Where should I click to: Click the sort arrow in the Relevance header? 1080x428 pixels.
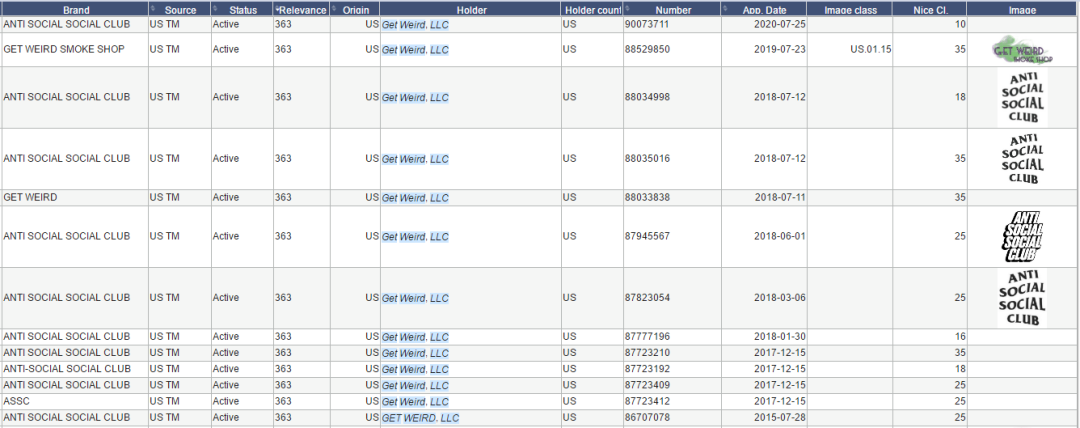coord(277,8)
